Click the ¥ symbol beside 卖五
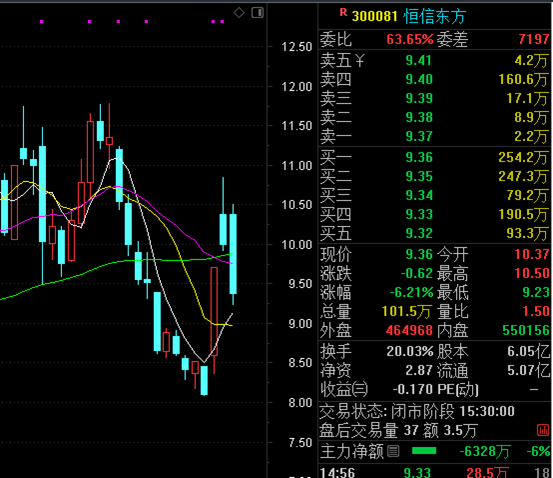553x478 pixels. (359, 61)
